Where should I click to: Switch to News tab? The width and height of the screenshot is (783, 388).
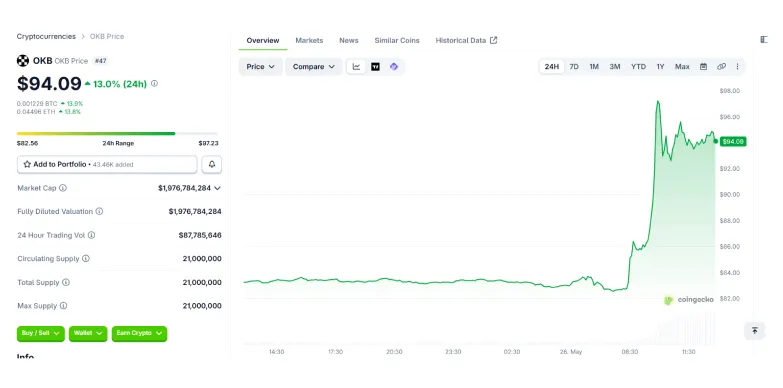click(349, 40)
